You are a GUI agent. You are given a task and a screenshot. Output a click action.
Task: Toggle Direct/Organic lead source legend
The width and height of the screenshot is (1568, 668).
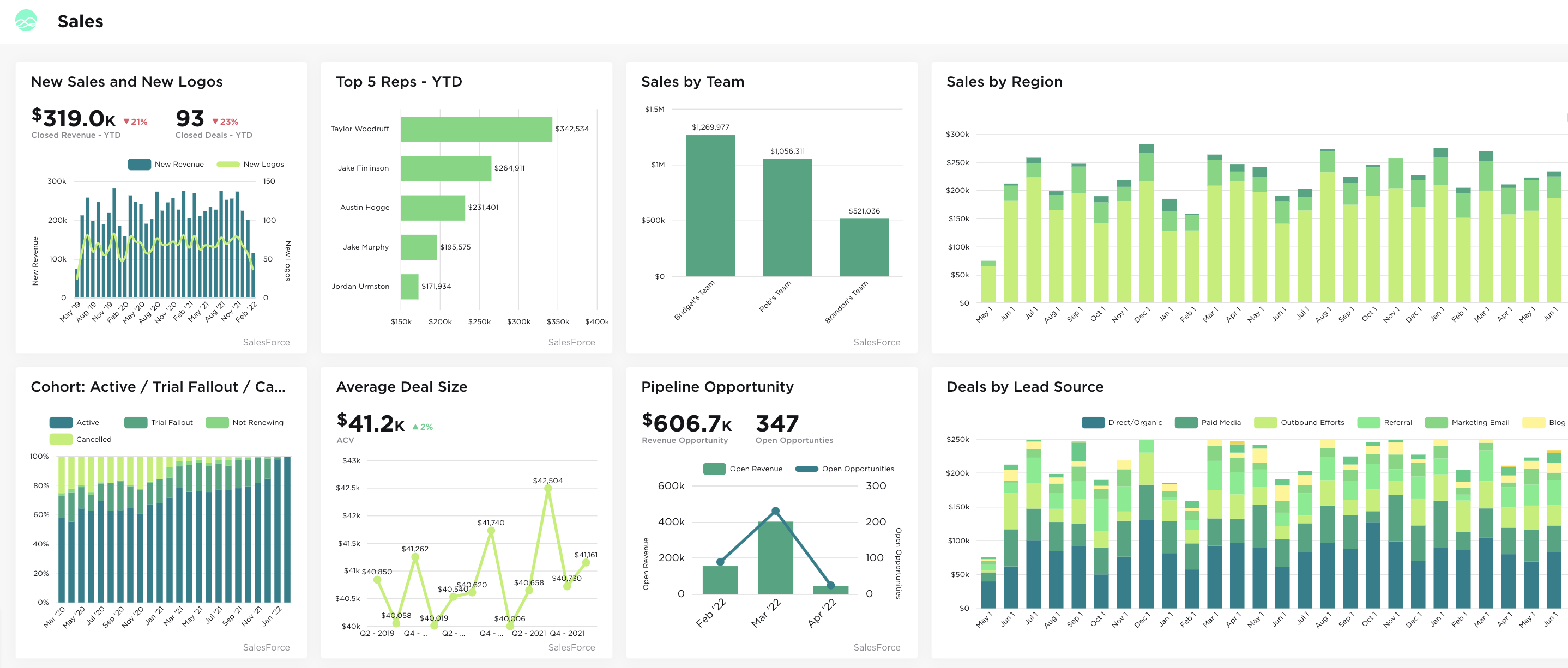point(1093,422)
